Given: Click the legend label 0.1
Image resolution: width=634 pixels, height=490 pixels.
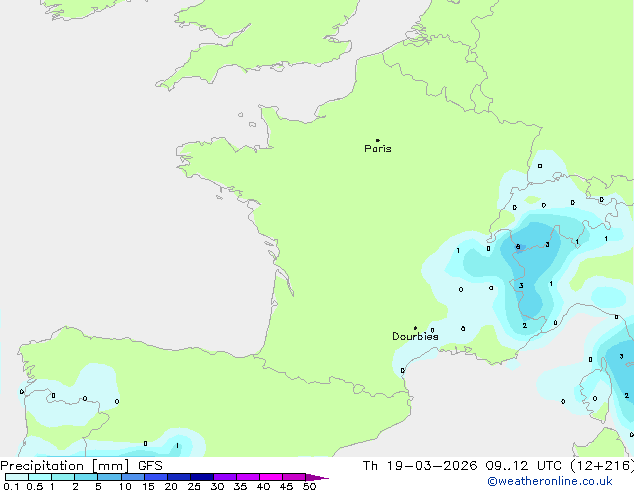Looking at the screenshot, I should click(x=11, y=486).
